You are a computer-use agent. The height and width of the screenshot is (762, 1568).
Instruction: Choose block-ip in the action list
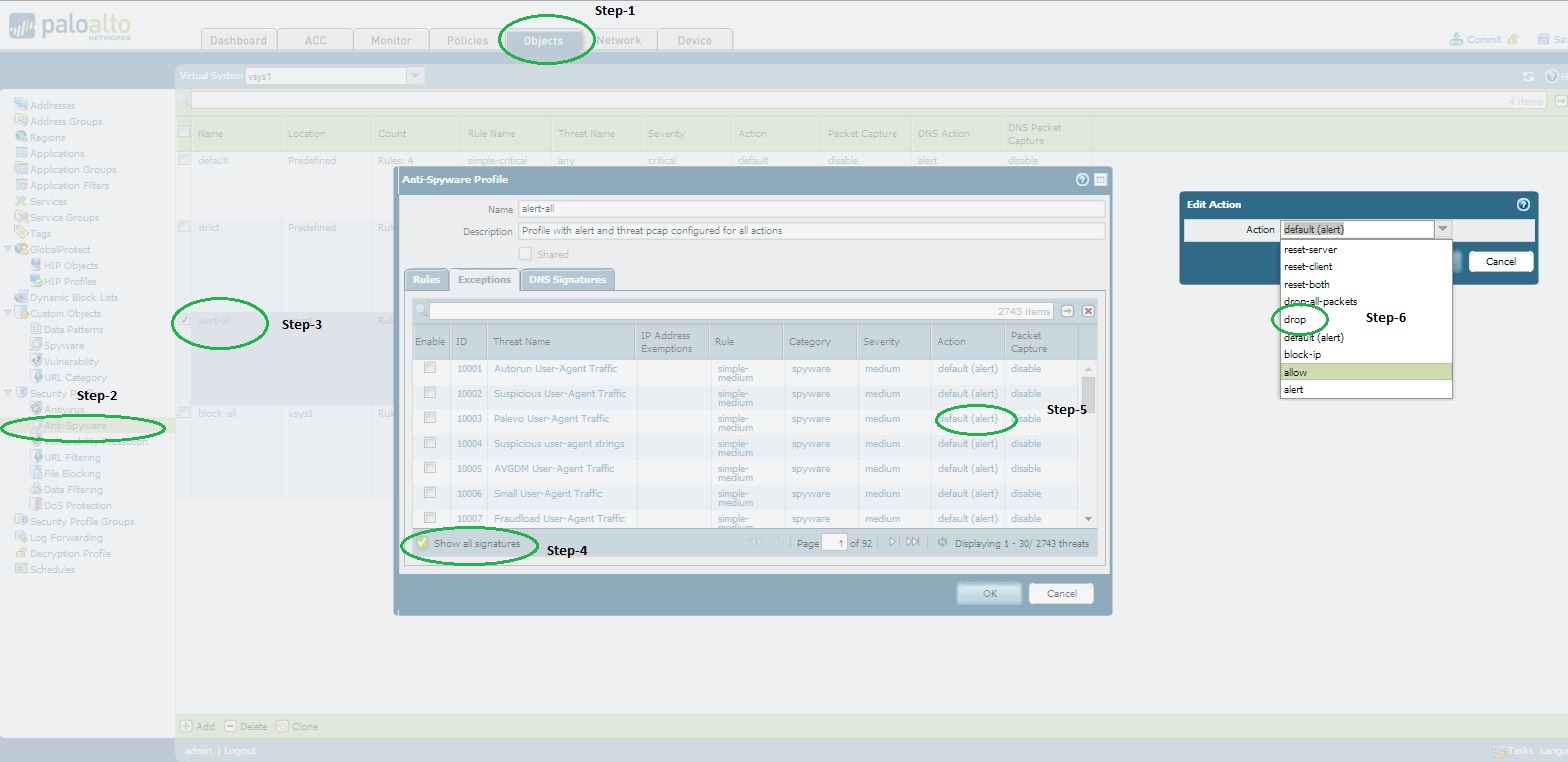pos(1366,355)
